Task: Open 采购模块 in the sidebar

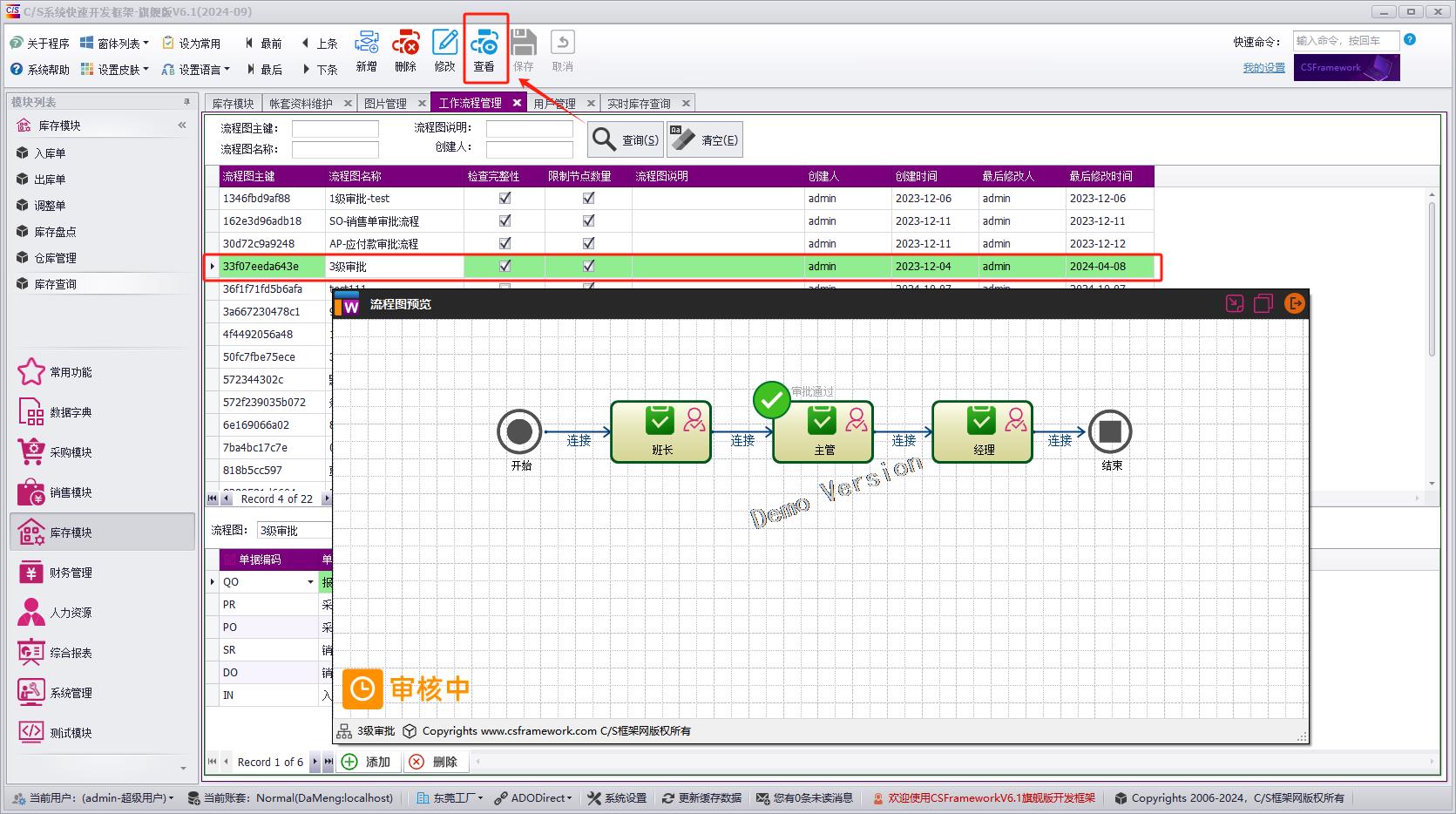Action: [x=70, y=452]
